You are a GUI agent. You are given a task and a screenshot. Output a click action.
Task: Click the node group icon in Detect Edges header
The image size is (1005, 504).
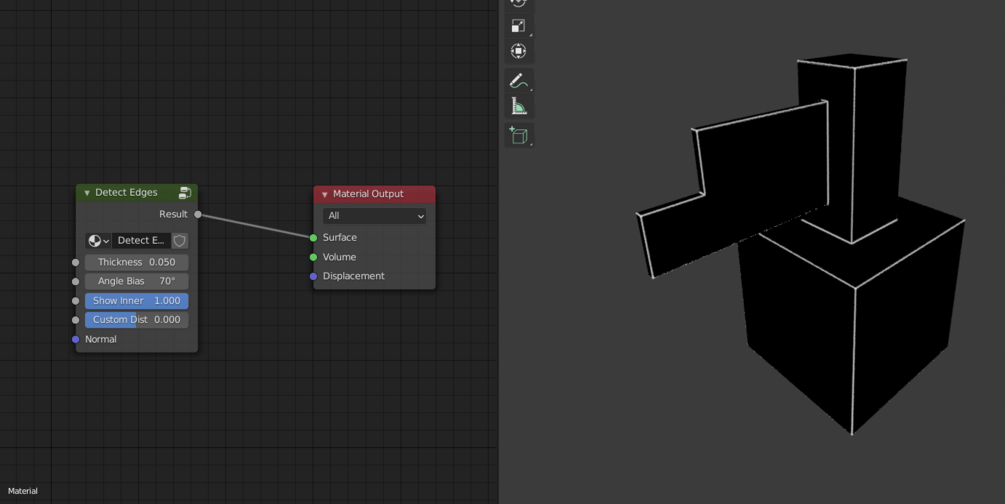tap(185, 192)
